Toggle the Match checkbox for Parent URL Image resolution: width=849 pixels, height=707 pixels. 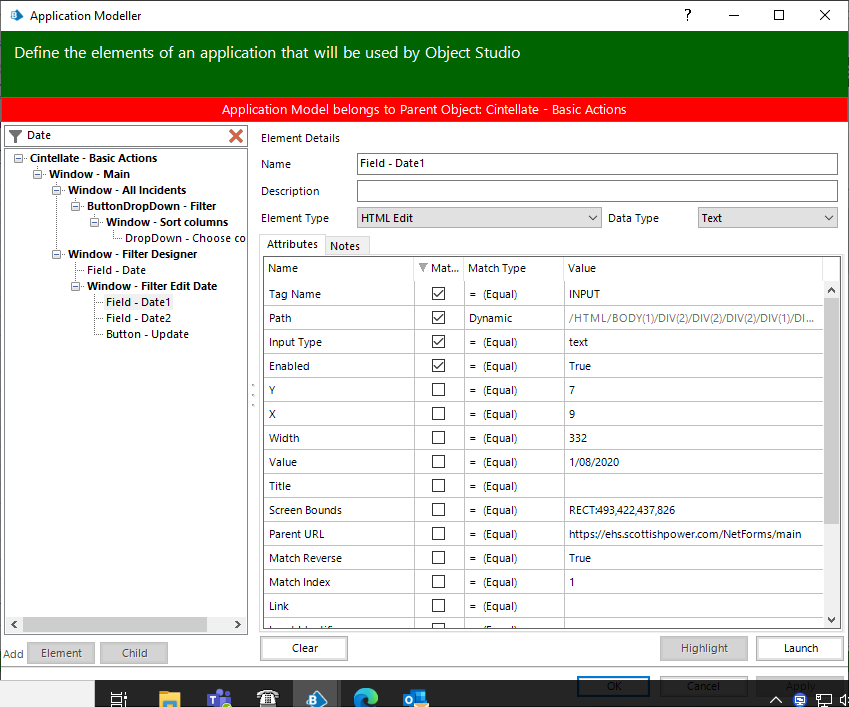438,534
